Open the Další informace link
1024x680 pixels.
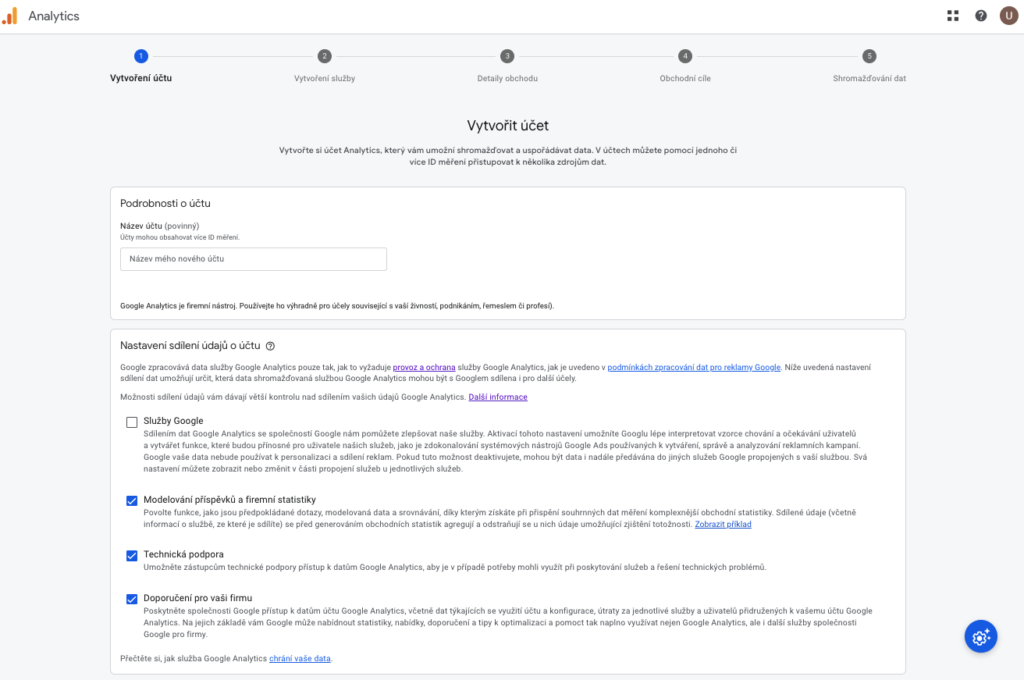click(x=497, y=398)
